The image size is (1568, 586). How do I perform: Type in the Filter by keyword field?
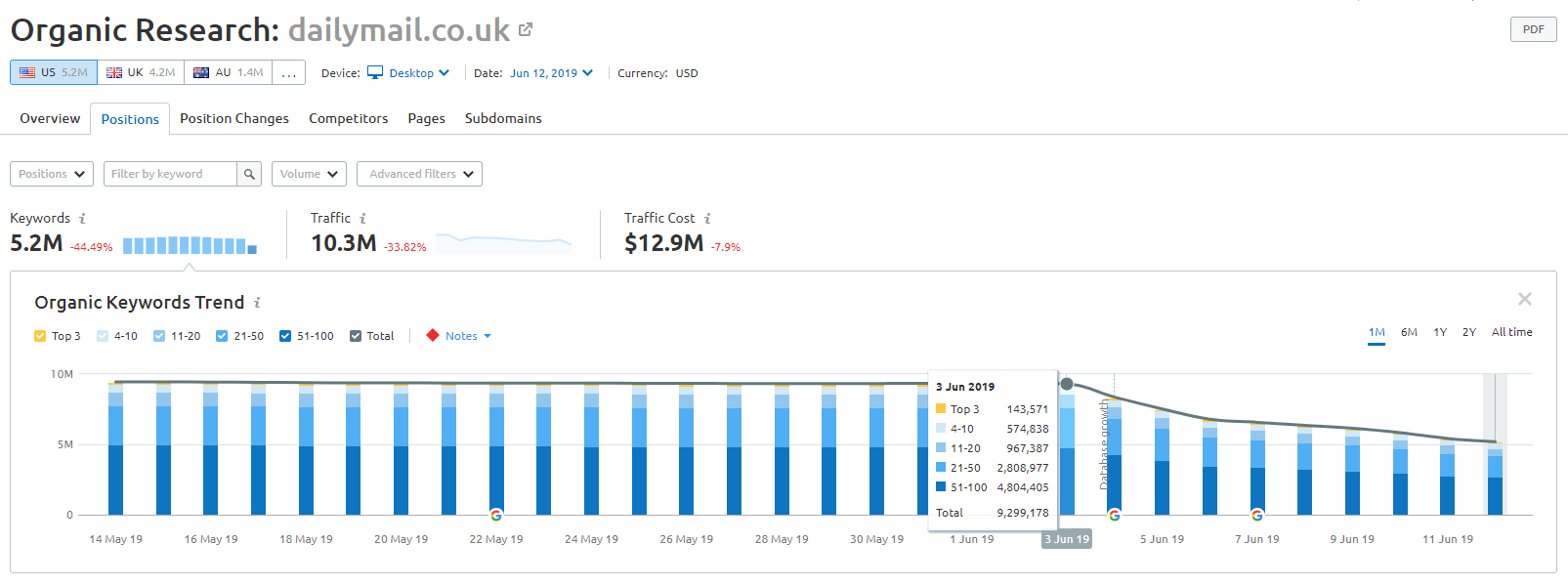(x=170, y=174)
